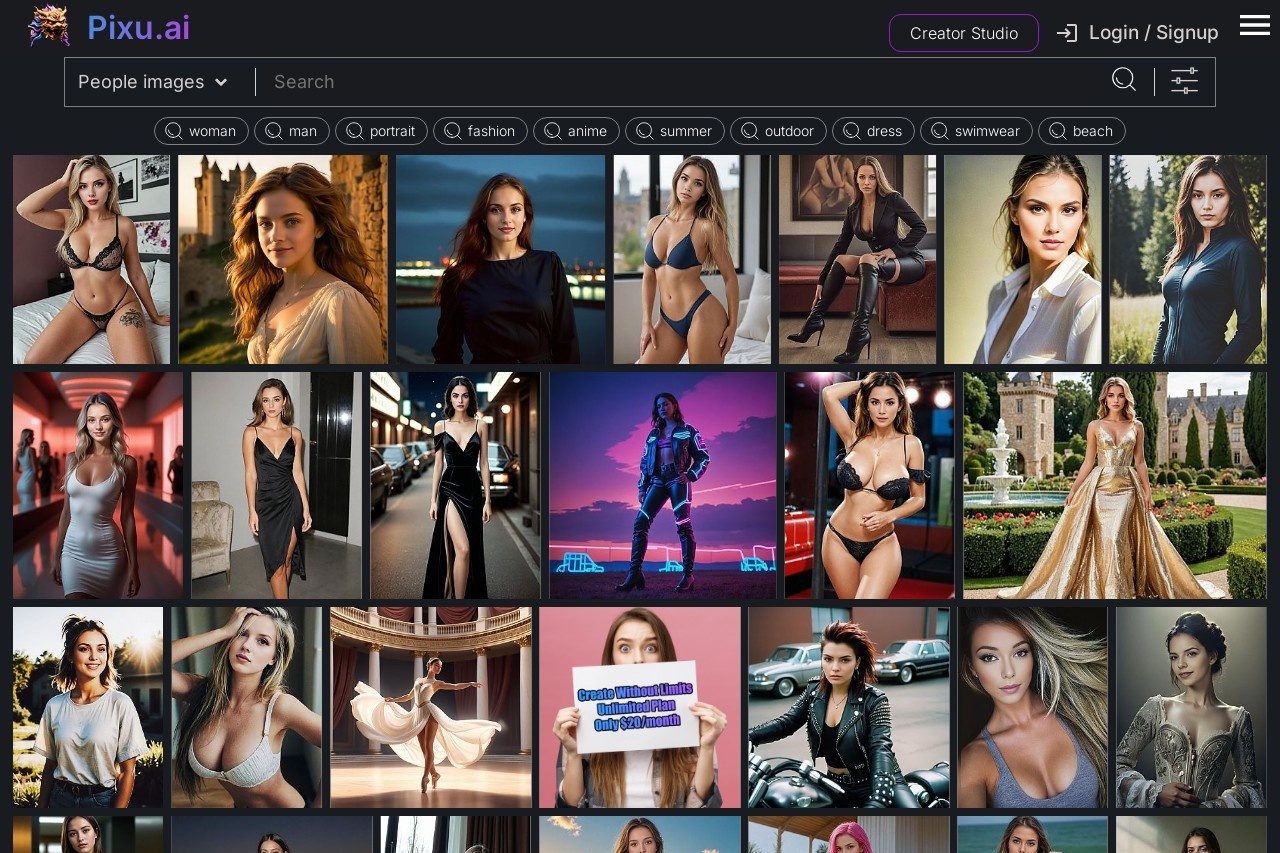Filter by the dress tag

click(x=873, y=131)
